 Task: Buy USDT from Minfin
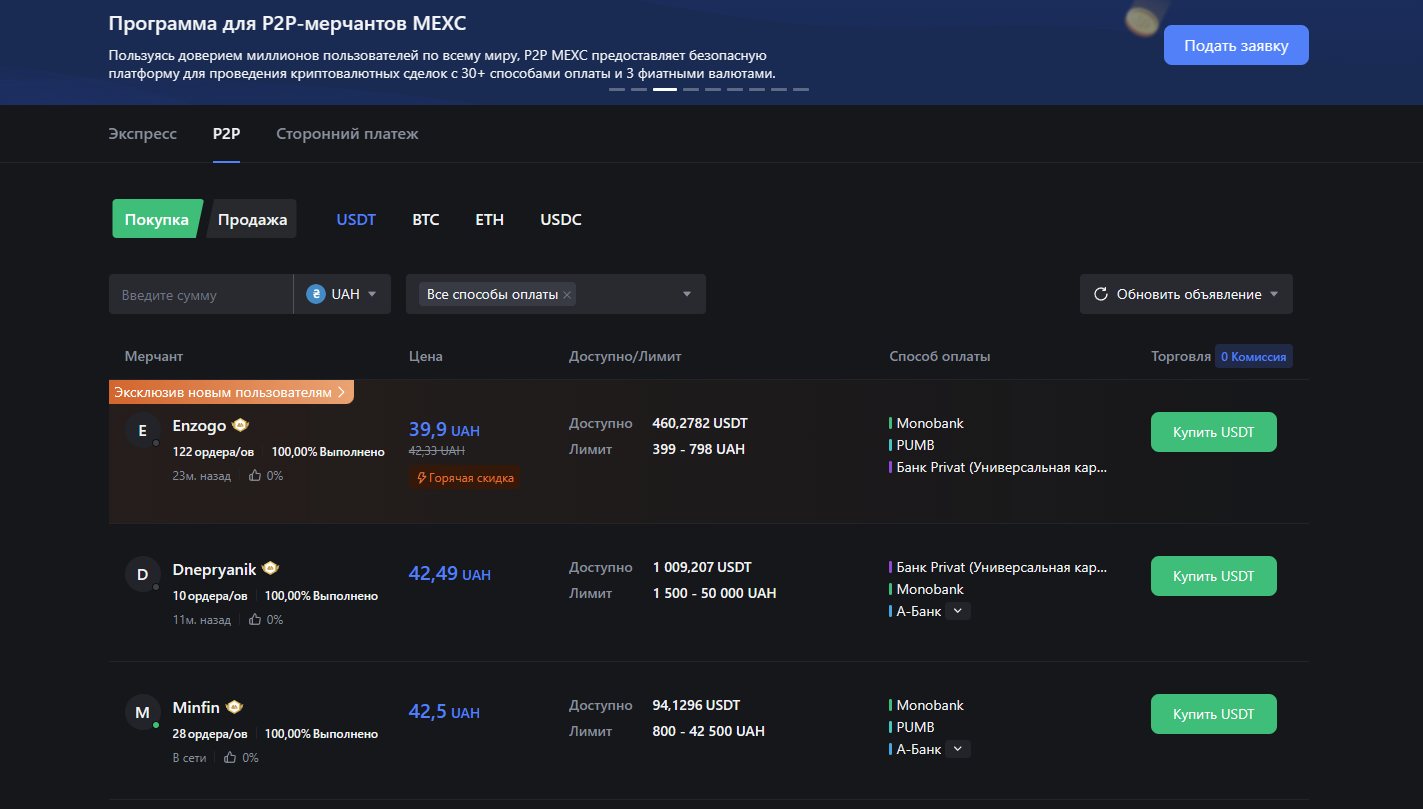click(1214, 714)
